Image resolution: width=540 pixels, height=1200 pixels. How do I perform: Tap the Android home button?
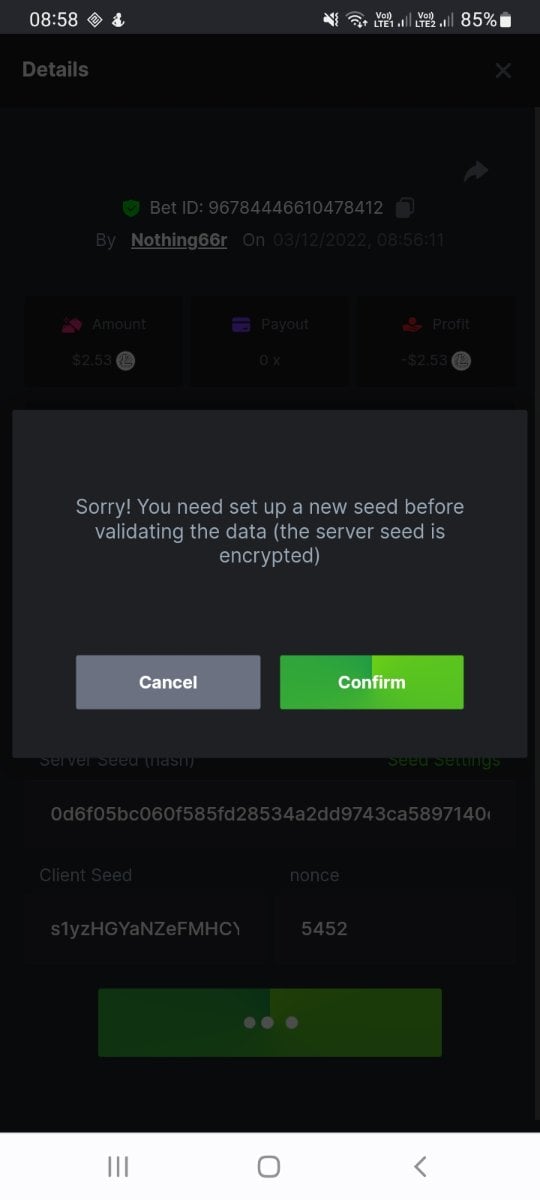click(x=269, y=1166)
